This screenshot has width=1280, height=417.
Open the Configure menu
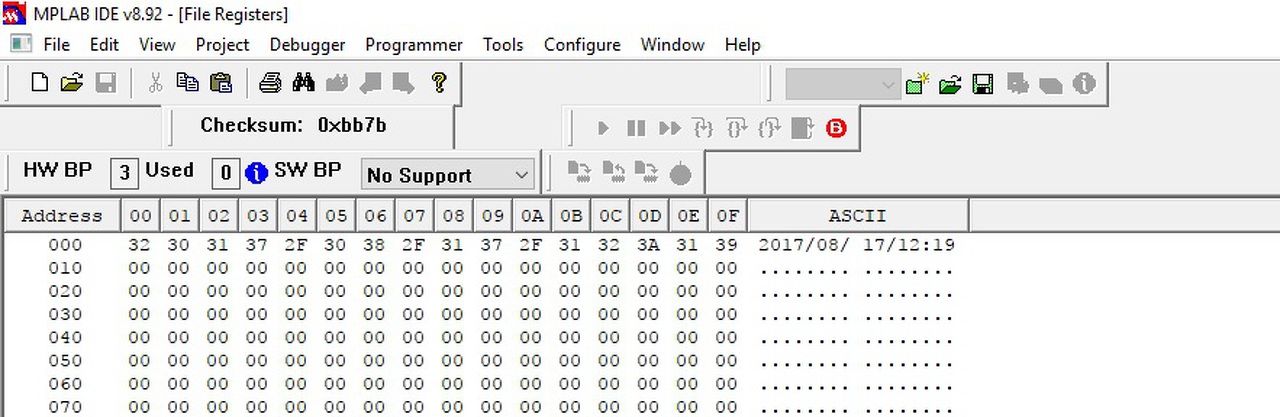(582, 45)
